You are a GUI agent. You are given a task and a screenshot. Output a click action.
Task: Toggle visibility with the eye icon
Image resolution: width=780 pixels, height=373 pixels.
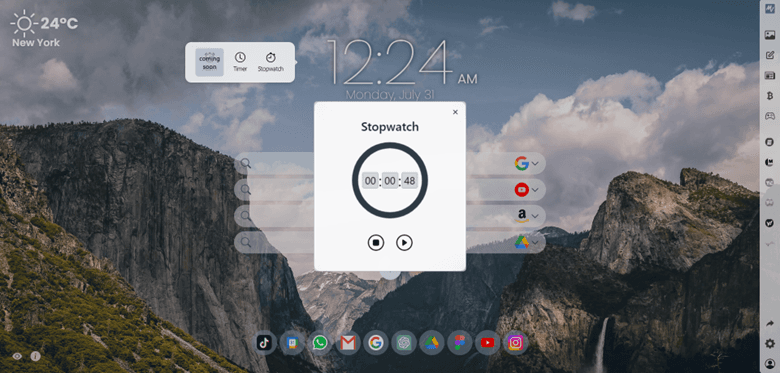17,356
